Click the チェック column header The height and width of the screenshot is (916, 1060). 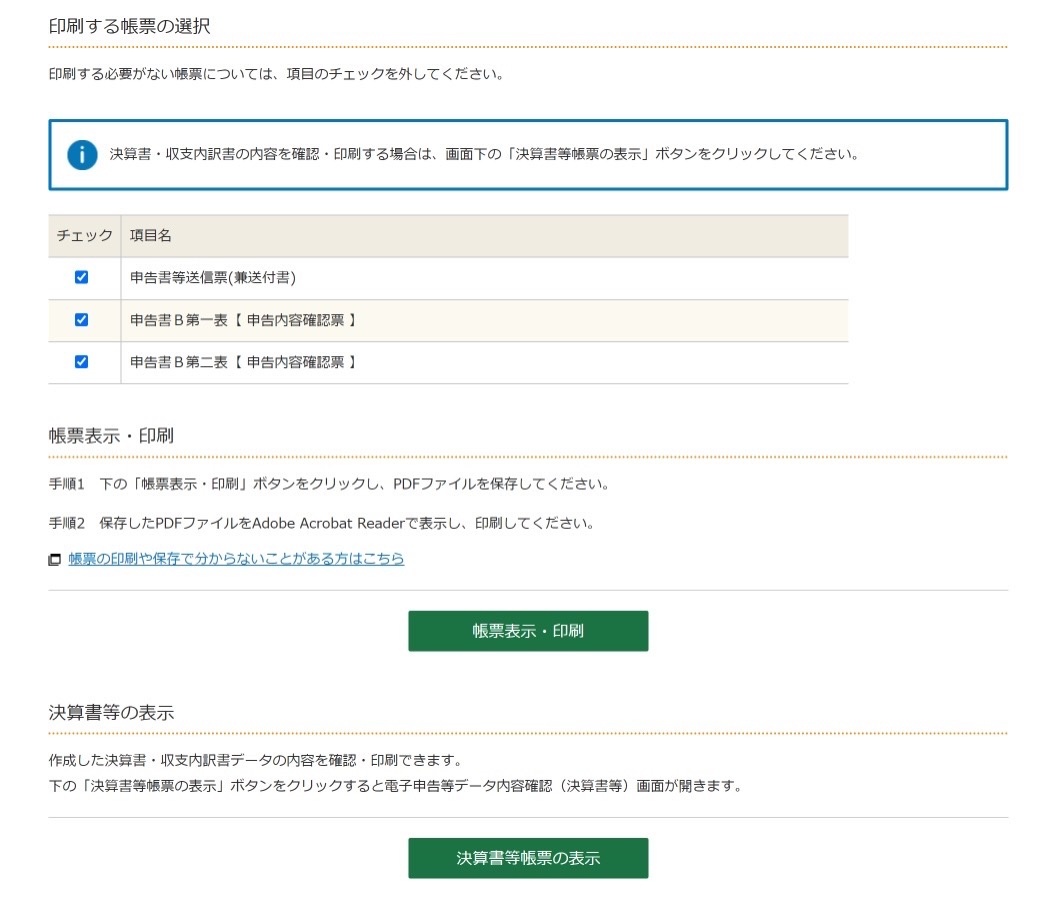tap(84, 236)
